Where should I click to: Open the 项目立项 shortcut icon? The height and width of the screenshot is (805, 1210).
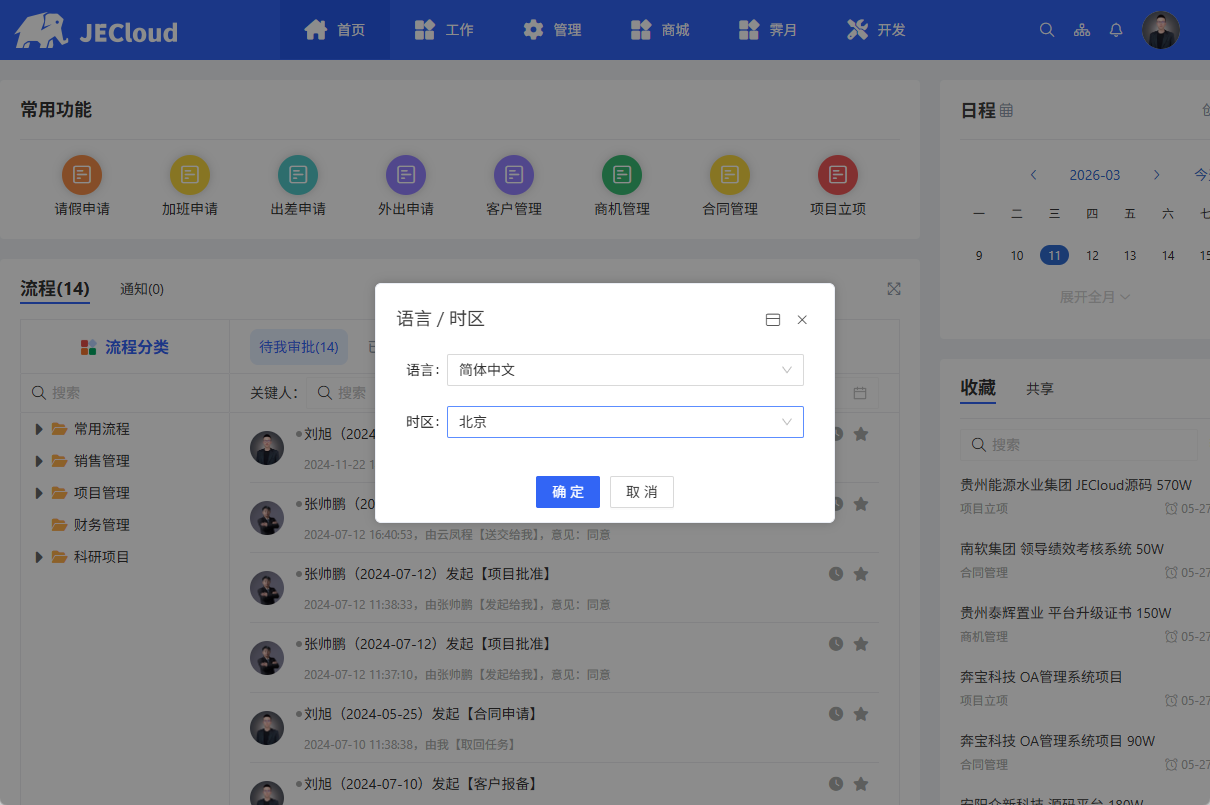pyautogui.click(x=838, y=175)
